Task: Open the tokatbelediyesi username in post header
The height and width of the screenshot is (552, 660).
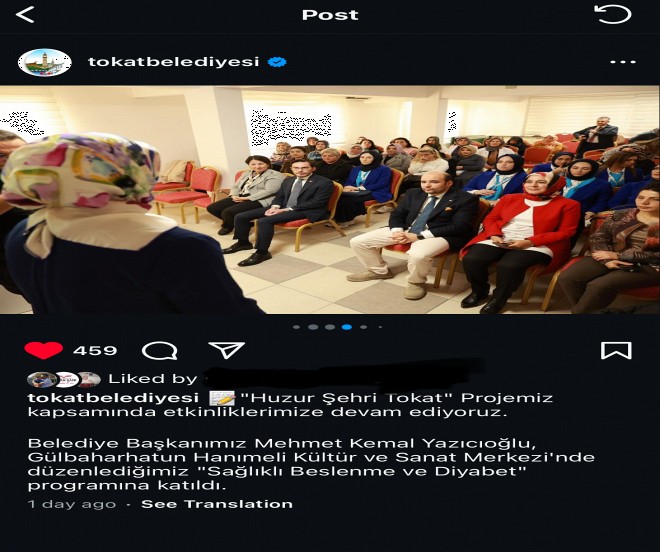Action: click(173, 62)
